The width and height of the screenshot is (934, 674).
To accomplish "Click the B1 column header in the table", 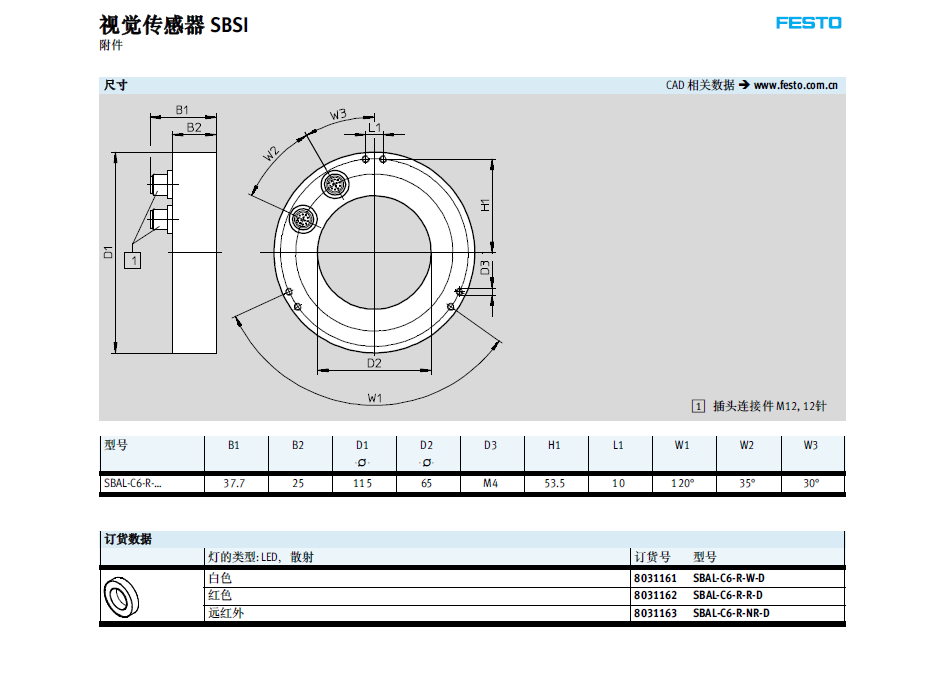I will (234, 445).
